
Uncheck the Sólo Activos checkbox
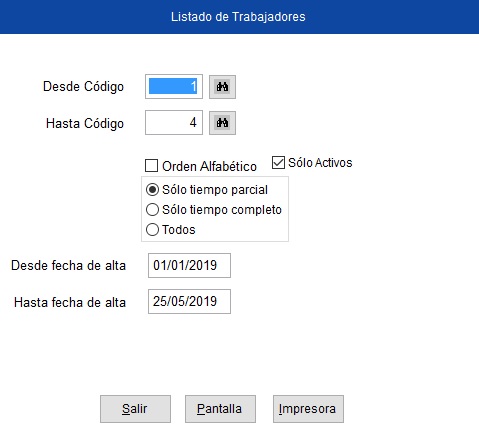[x=278, y=163]
